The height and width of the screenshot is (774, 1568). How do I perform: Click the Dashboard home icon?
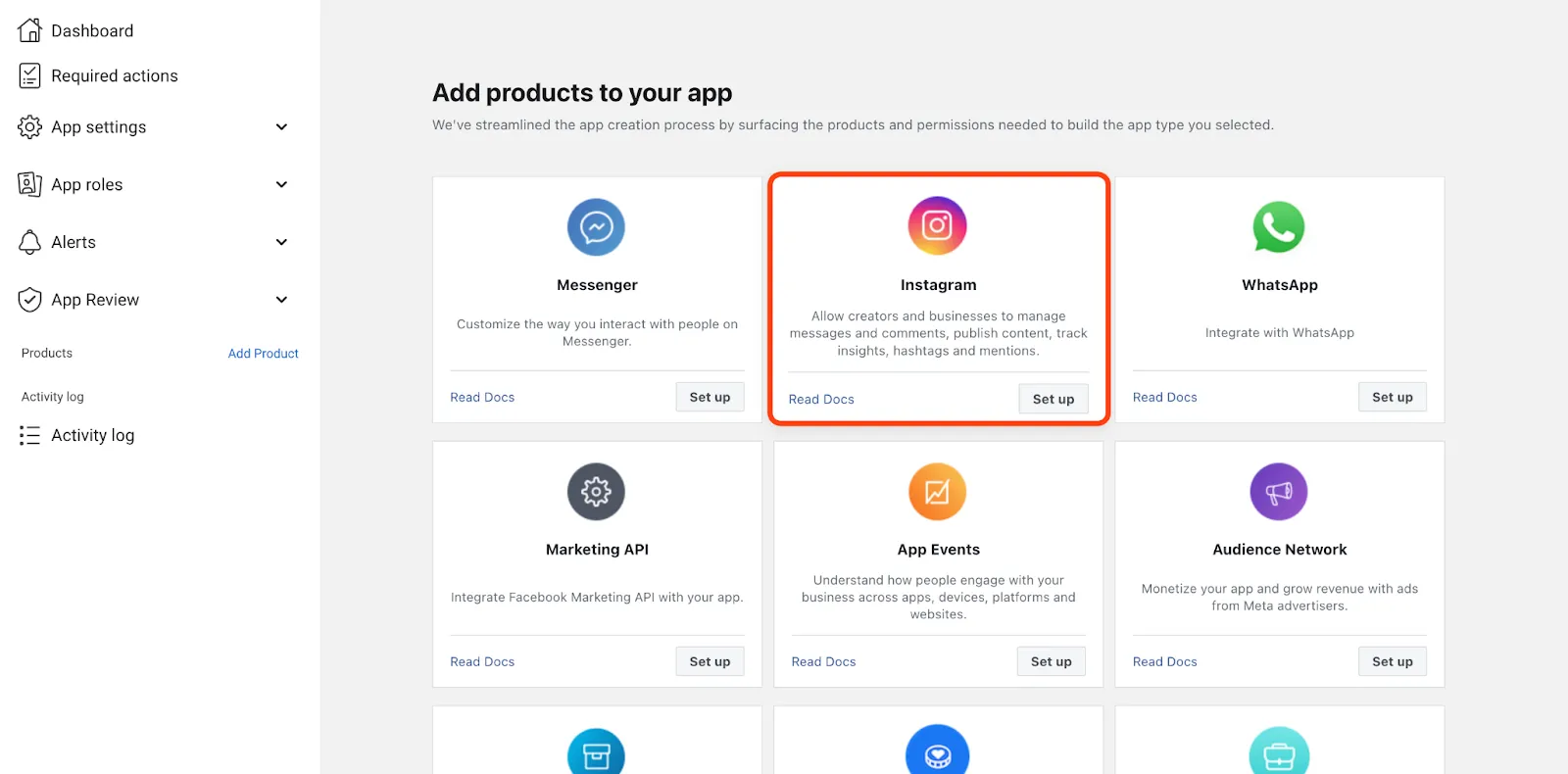point(30,30)
